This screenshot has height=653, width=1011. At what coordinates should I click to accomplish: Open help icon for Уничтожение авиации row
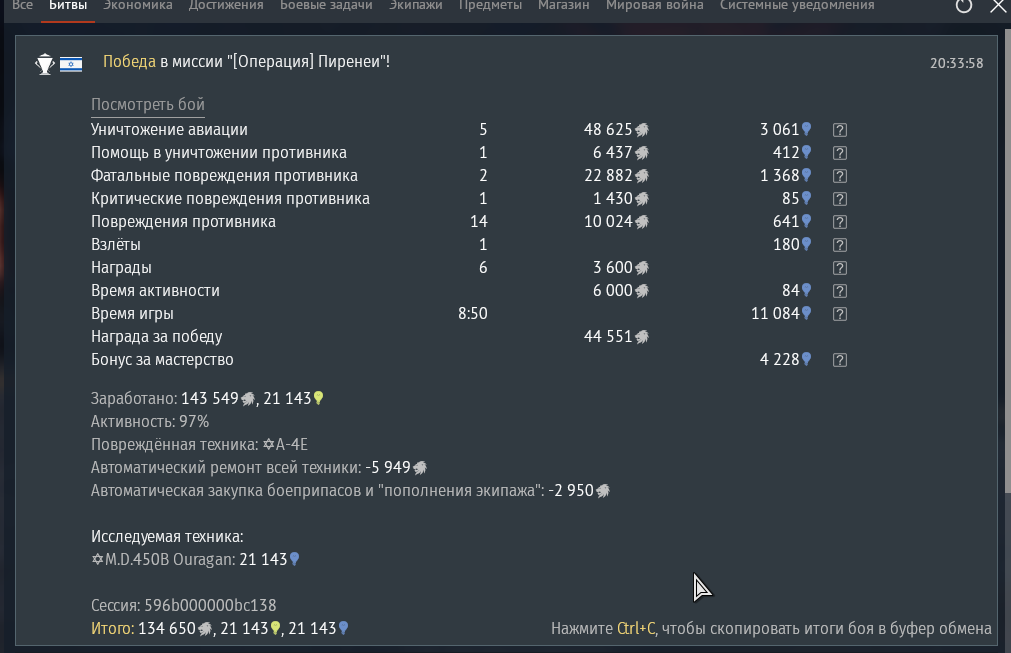(x=840, y=130)
